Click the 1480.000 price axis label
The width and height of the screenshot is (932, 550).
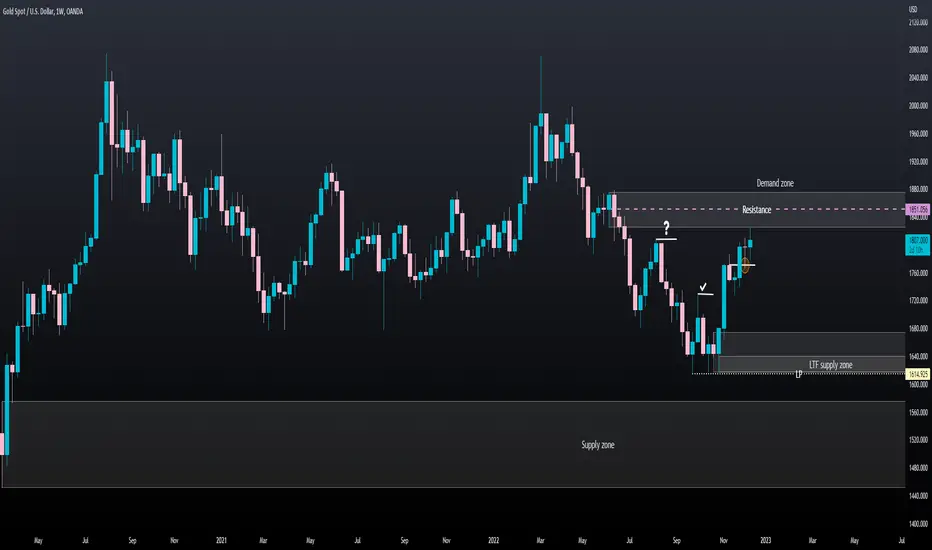tap(918, 468)
